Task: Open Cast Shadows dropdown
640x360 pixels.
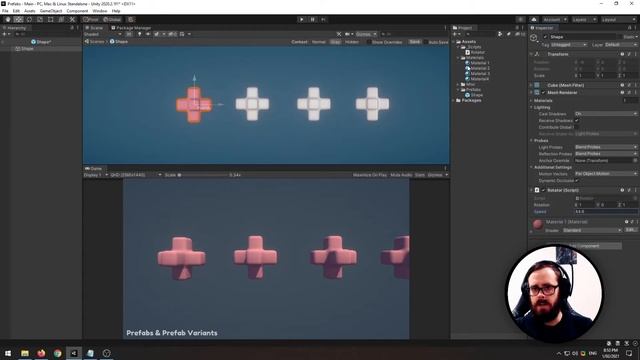Action: 606,114
